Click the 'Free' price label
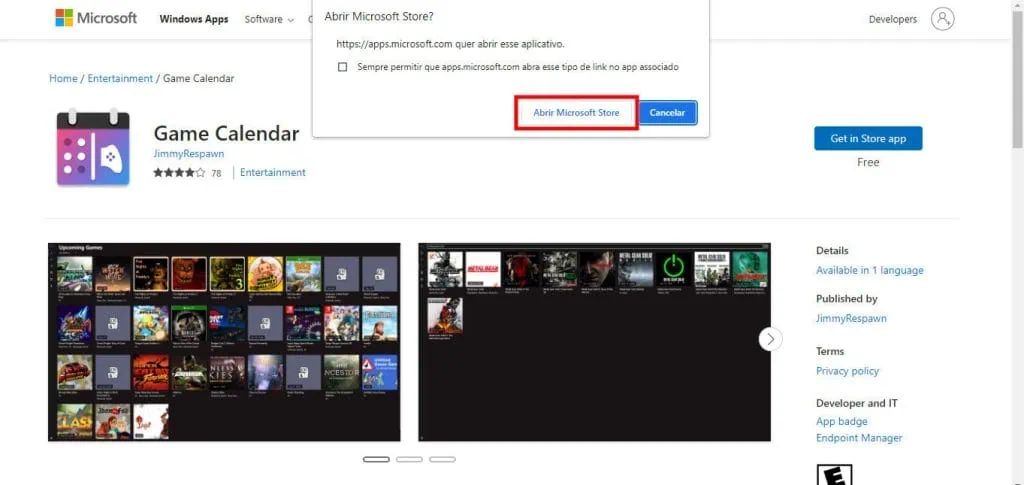1024x485 pixels. pos(868,163)
